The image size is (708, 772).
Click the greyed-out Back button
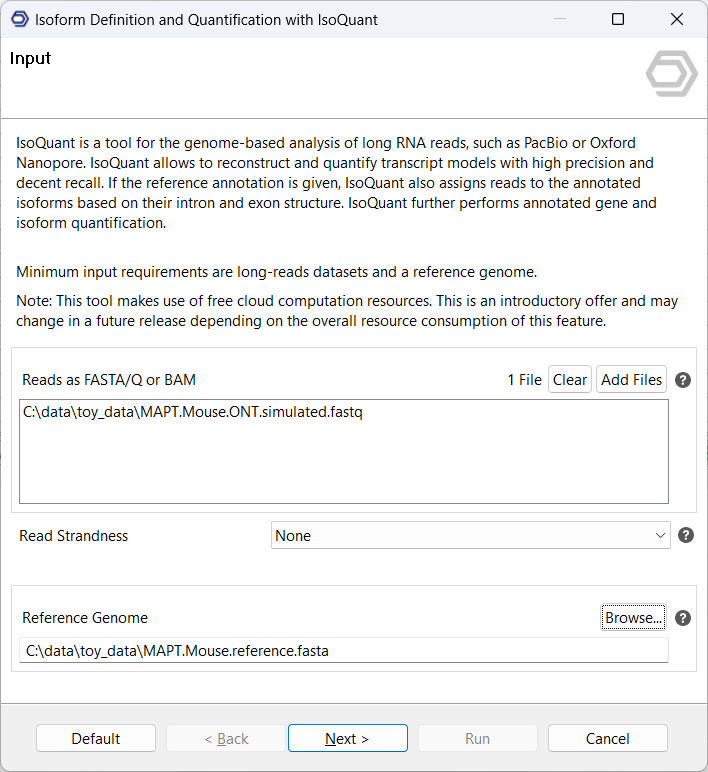[227, 738]
